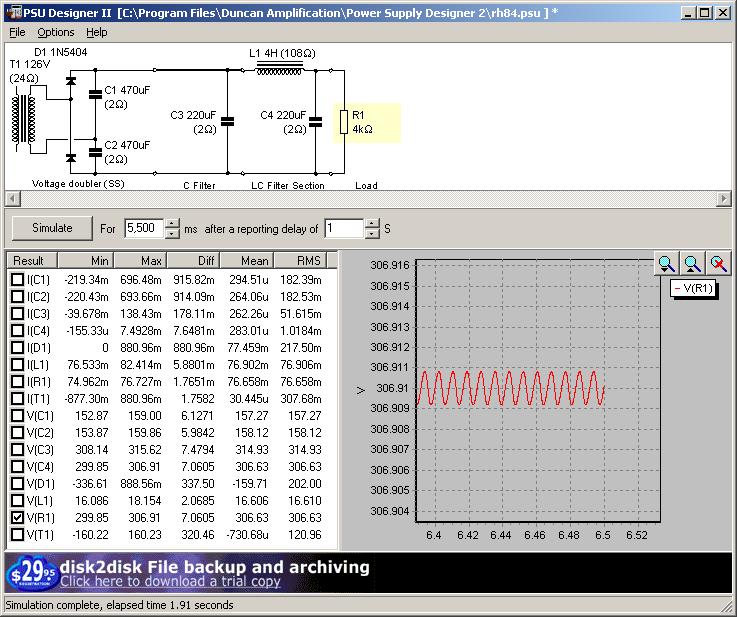Click the reporting delay input field
The height and width of the screenshot is (617, 737).
(344, 228)
